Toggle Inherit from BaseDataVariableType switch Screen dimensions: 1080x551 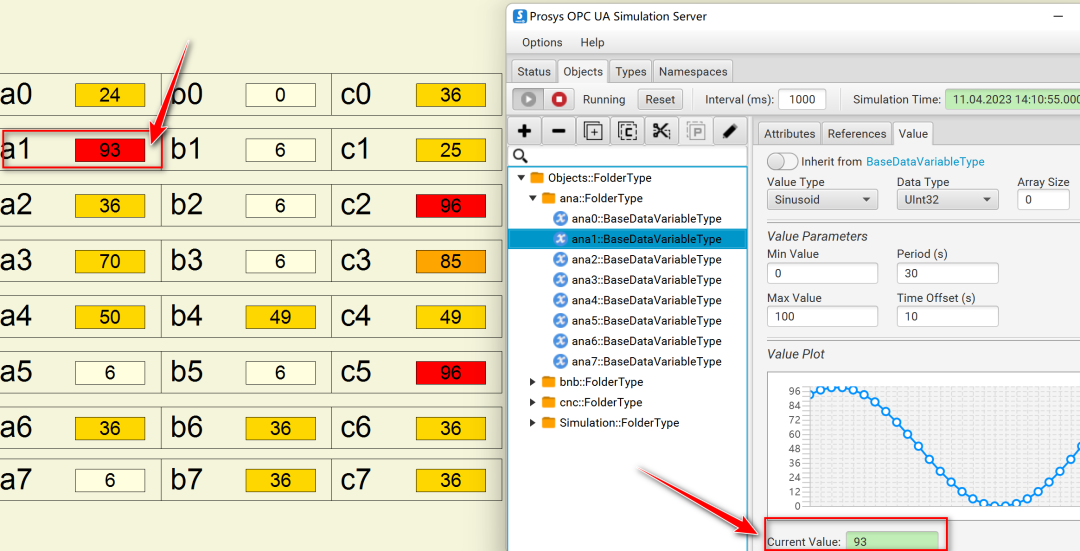coord(782,161)
